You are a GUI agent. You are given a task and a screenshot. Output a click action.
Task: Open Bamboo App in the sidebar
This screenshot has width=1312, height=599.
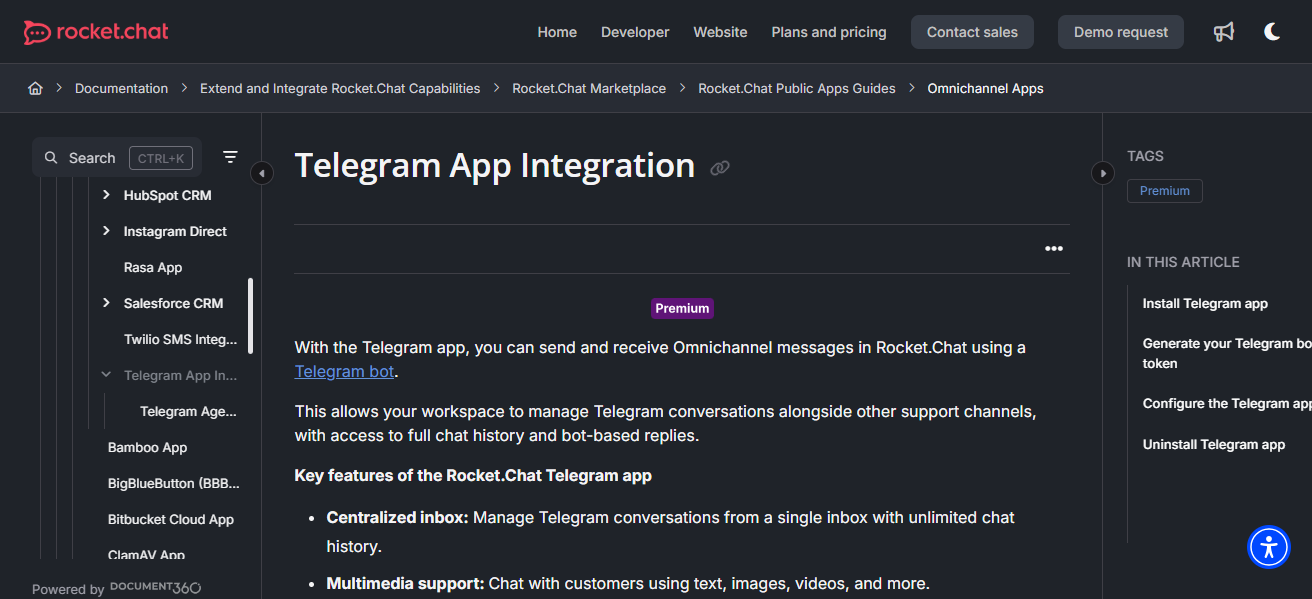pyautogui.click(x=148, y=447)
